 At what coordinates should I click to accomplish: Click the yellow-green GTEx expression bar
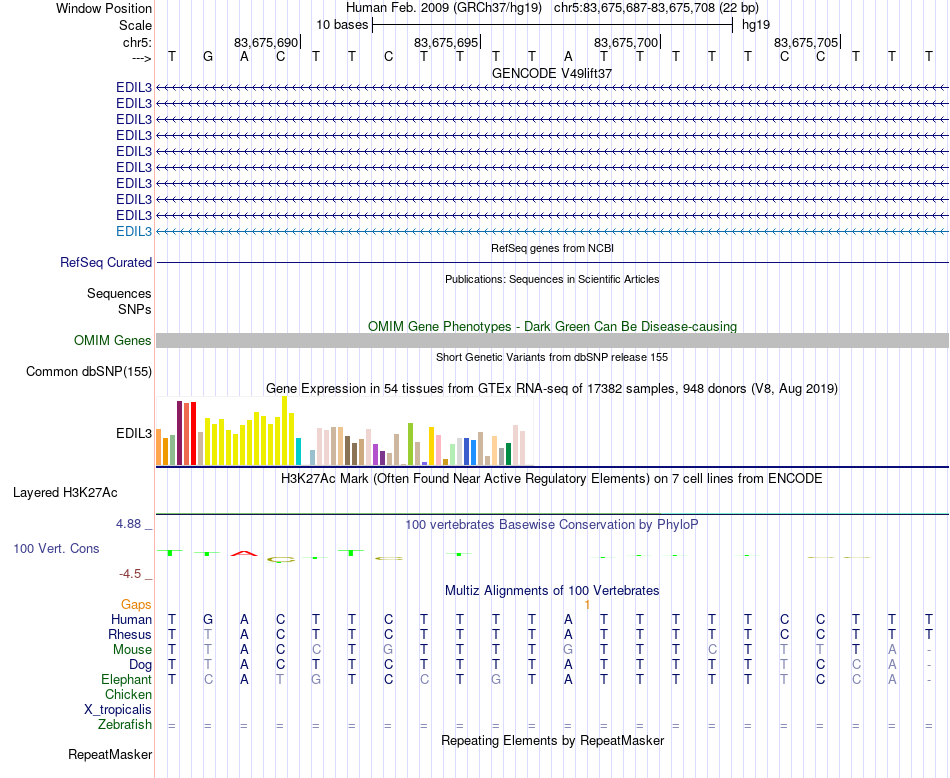coord(410,444)
